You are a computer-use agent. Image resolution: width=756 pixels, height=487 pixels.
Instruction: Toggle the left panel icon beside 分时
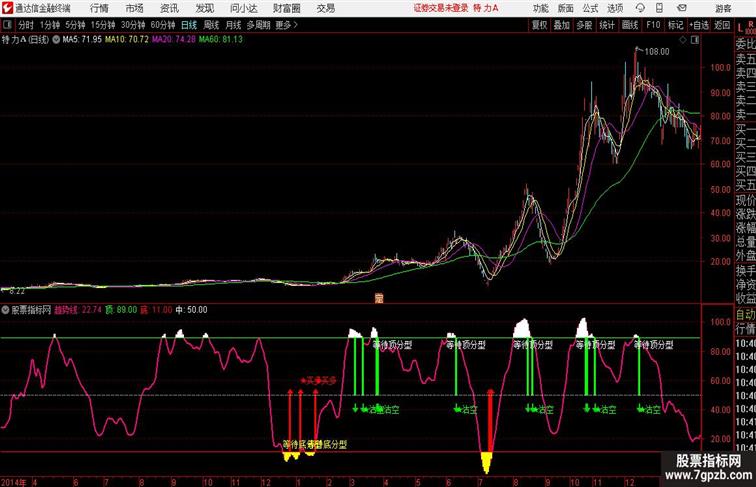7,25
